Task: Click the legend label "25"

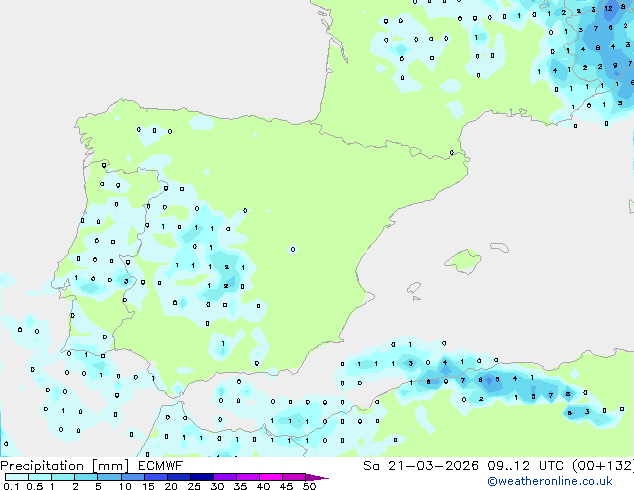Action: (x=194, y=486)
